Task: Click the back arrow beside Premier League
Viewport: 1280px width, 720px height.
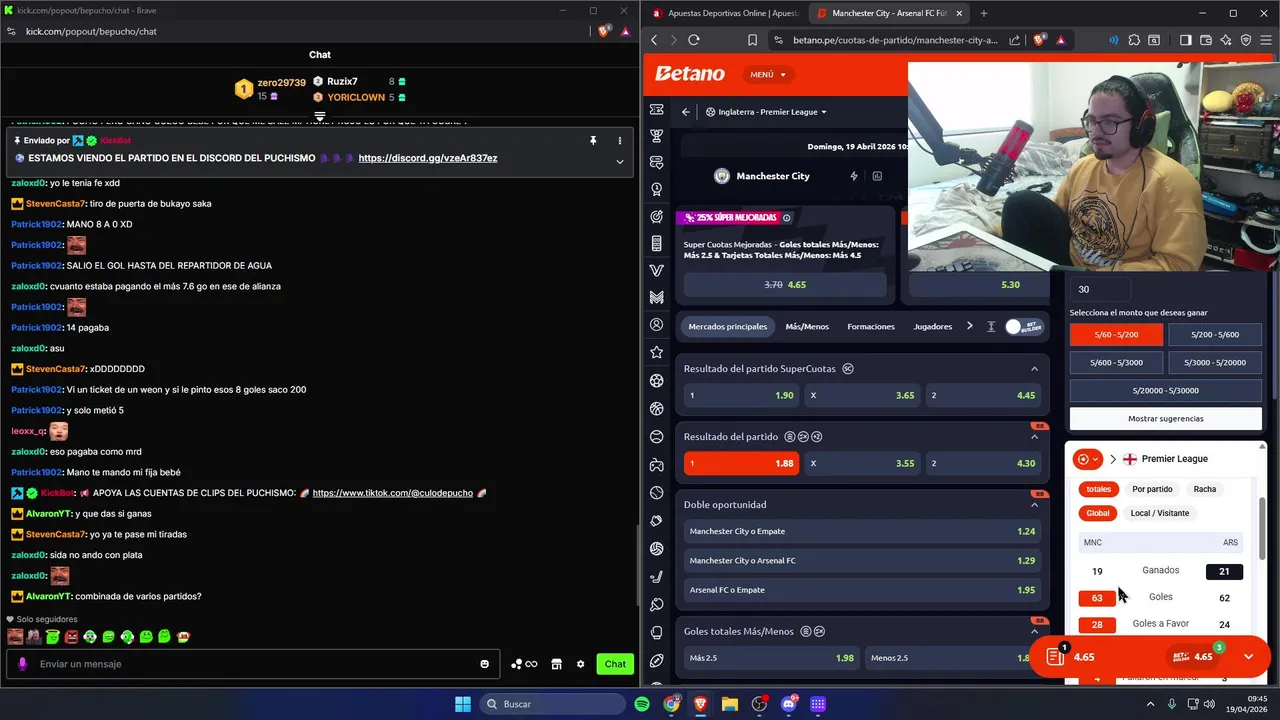Action: click(686, 112)
